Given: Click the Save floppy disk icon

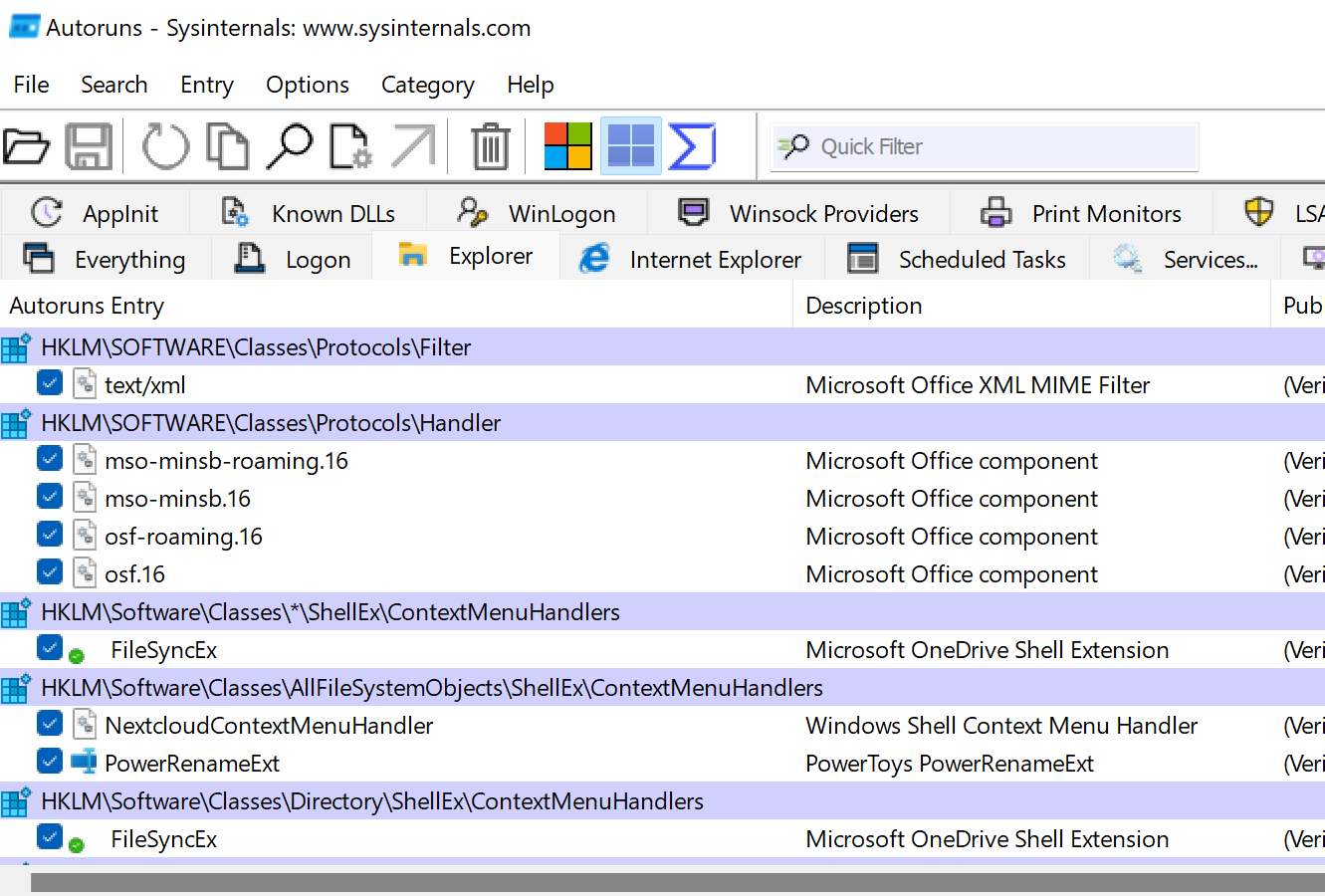Looking at the screenshot, I should [x=89, y=146].
